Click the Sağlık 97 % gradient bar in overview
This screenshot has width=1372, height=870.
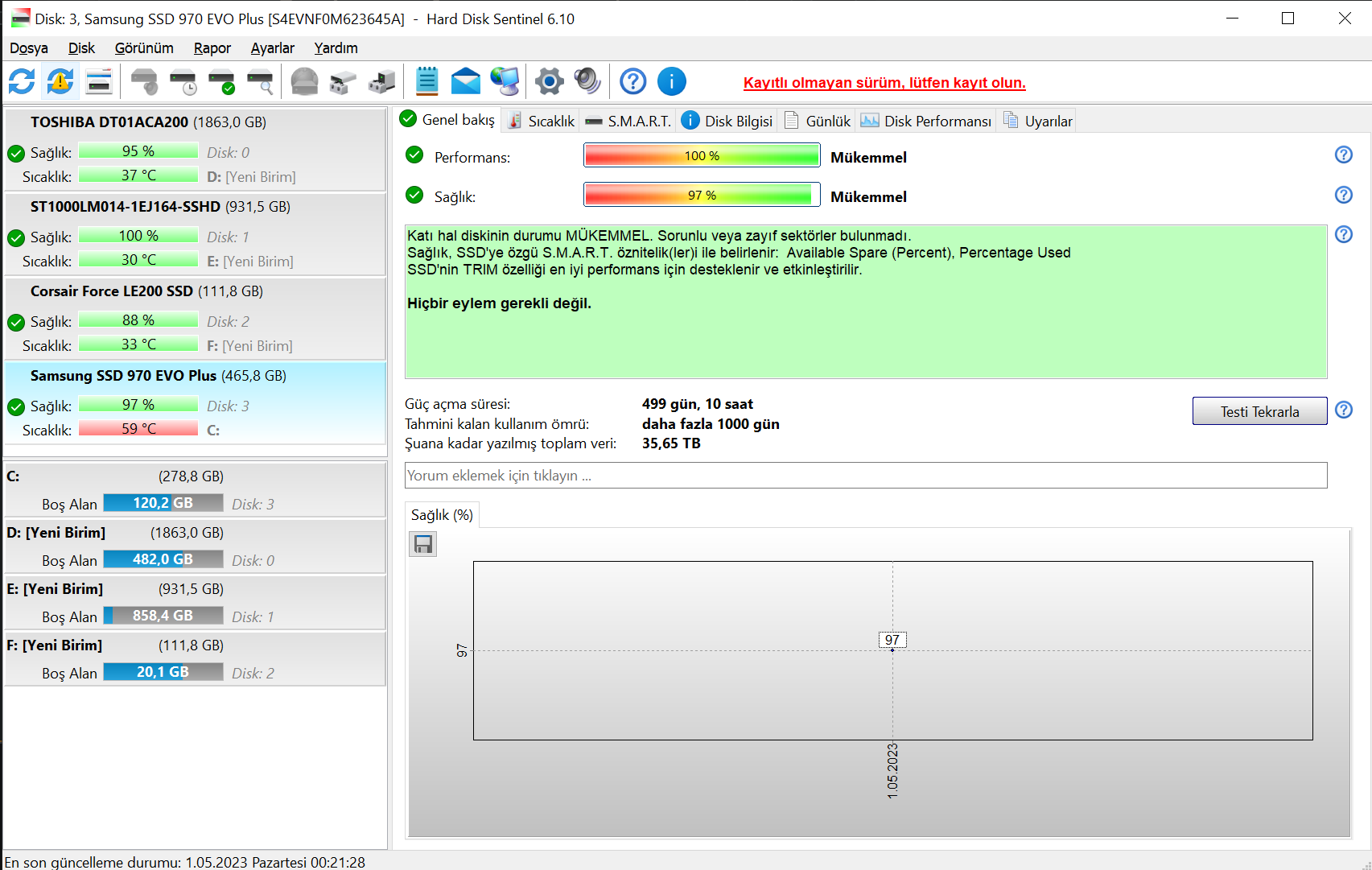[x=702, y=195]
